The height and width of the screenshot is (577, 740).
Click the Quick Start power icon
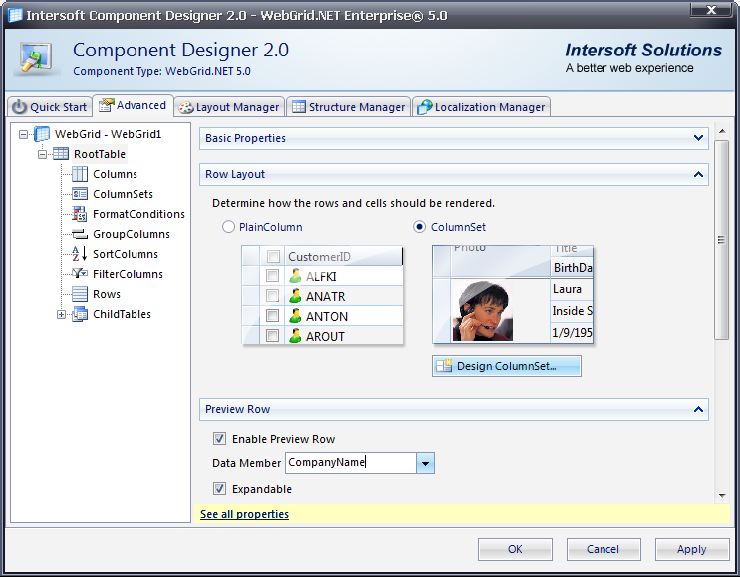pos(19,107)
